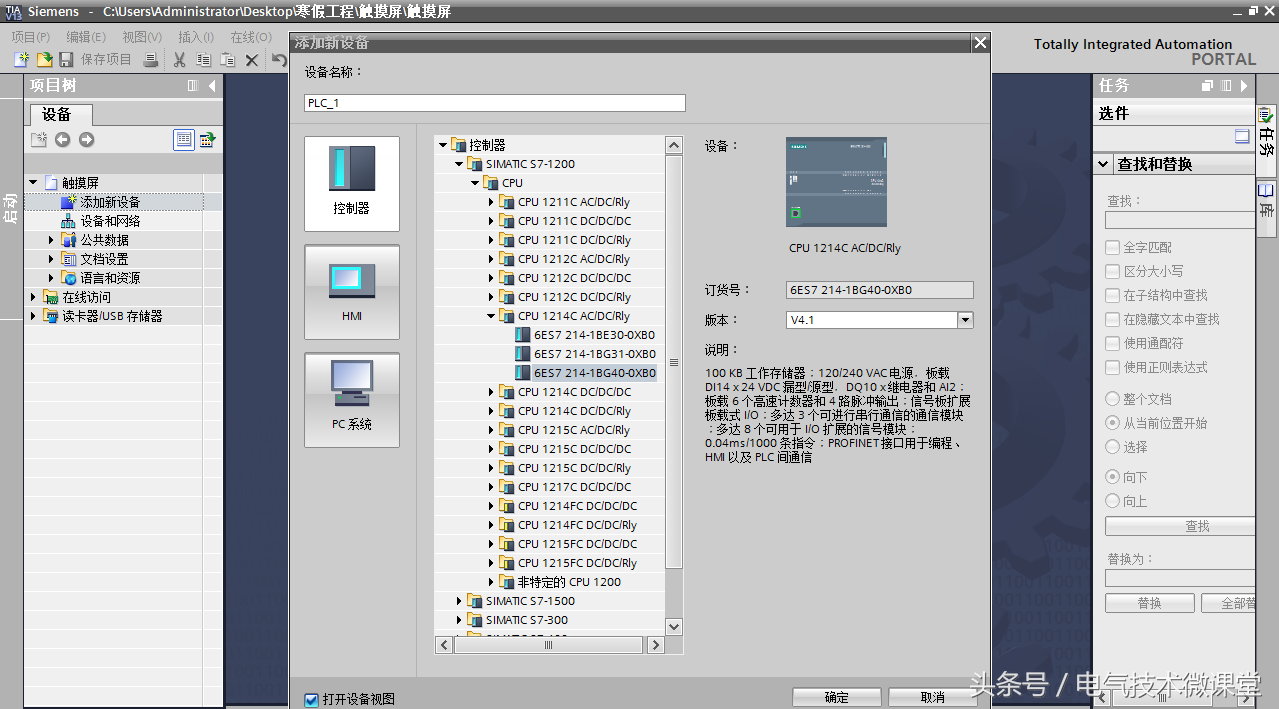Viewport: 1279px width, 709px height.
Task: Click the Save project disk icon
Action: point(66,60)
